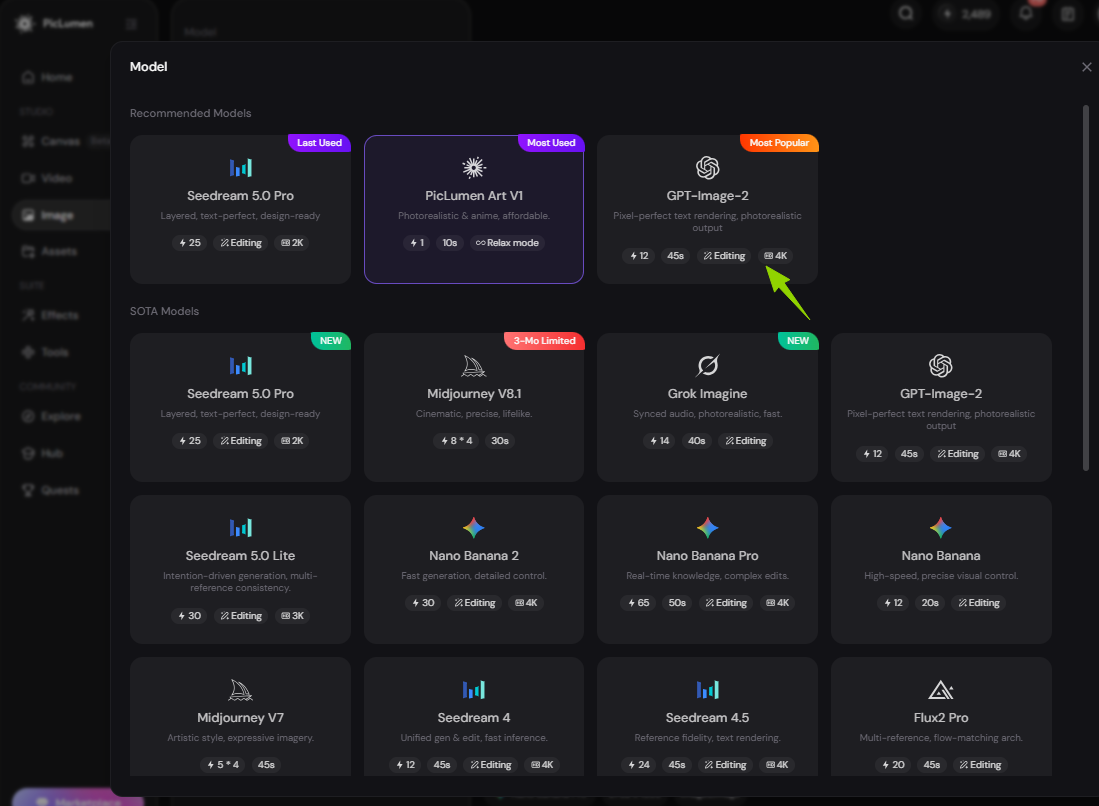This screenshot has height=806, width=1099.
Task: Select recommended Seedream 5.0 Pro with Last Used badge
Action: click(x=240, y=210)
